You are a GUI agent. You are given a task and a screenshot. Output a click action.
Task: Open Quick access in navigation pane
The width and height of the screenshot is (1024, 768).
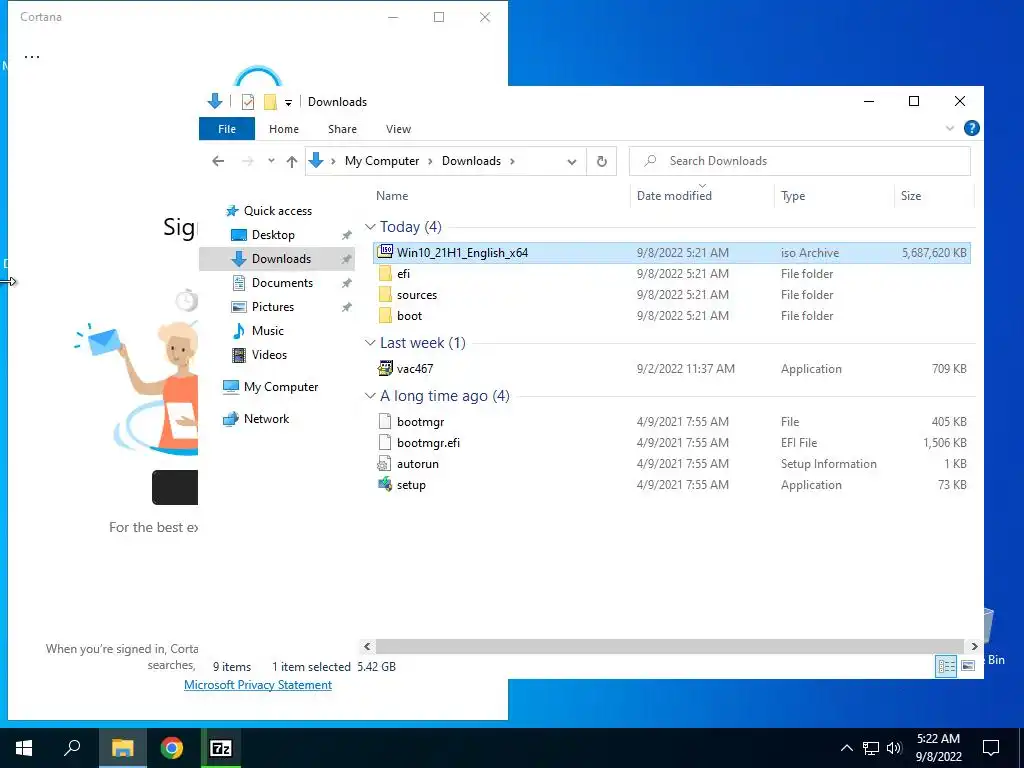(278, 211)
